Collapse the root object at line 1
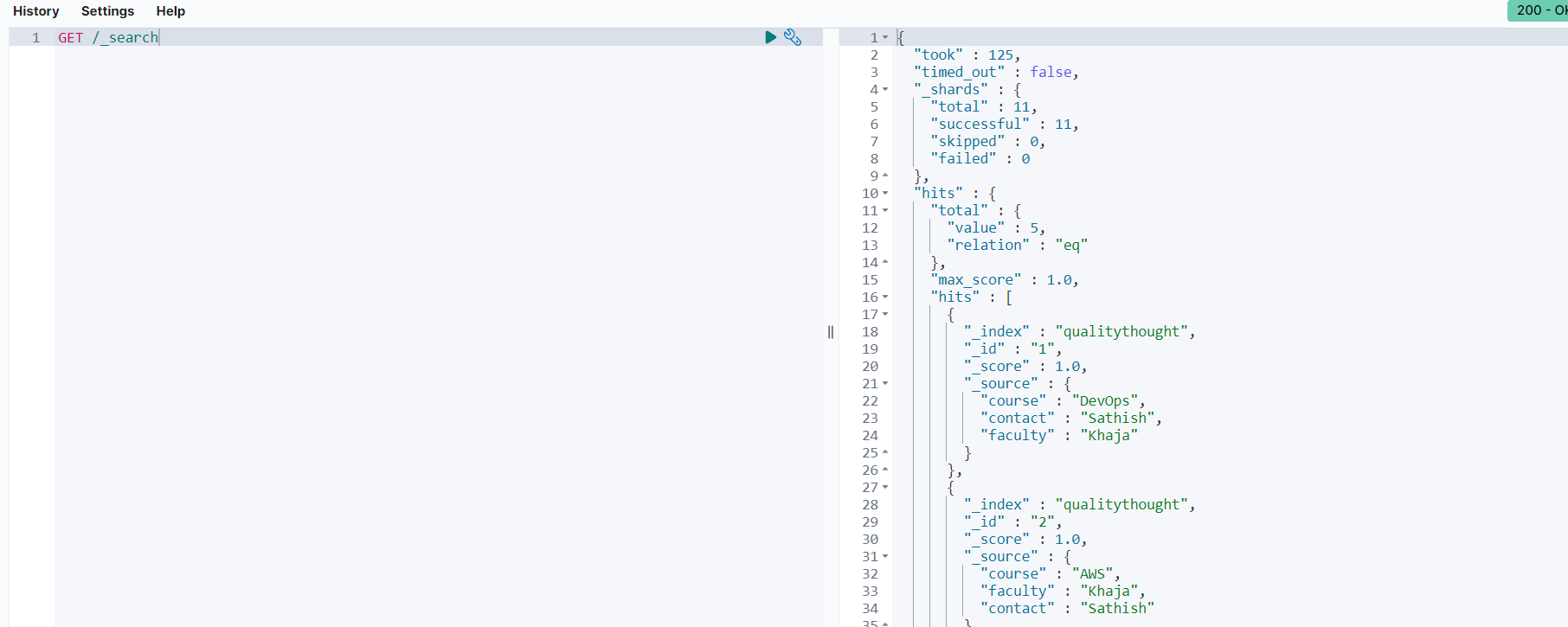The width and height of the screenshot is (1568, 627). 885,37
